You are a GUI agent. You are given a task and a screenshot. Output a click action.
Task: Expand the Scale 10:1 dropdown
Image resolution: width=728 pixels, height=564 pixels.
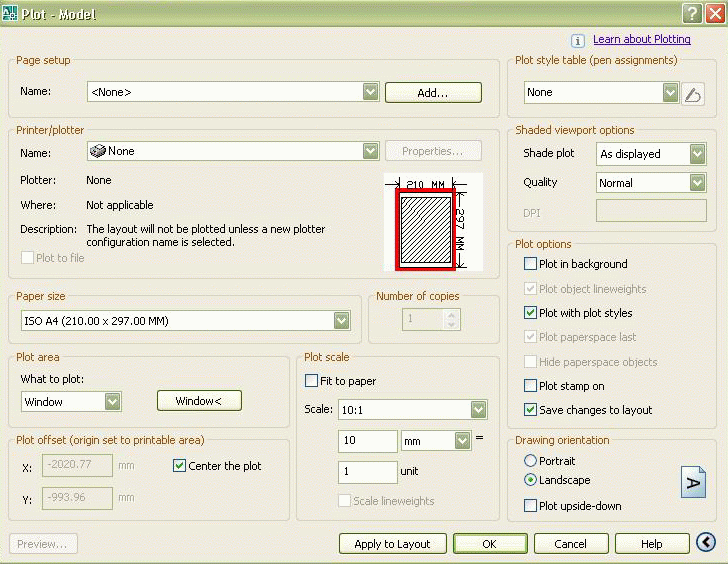479,409
